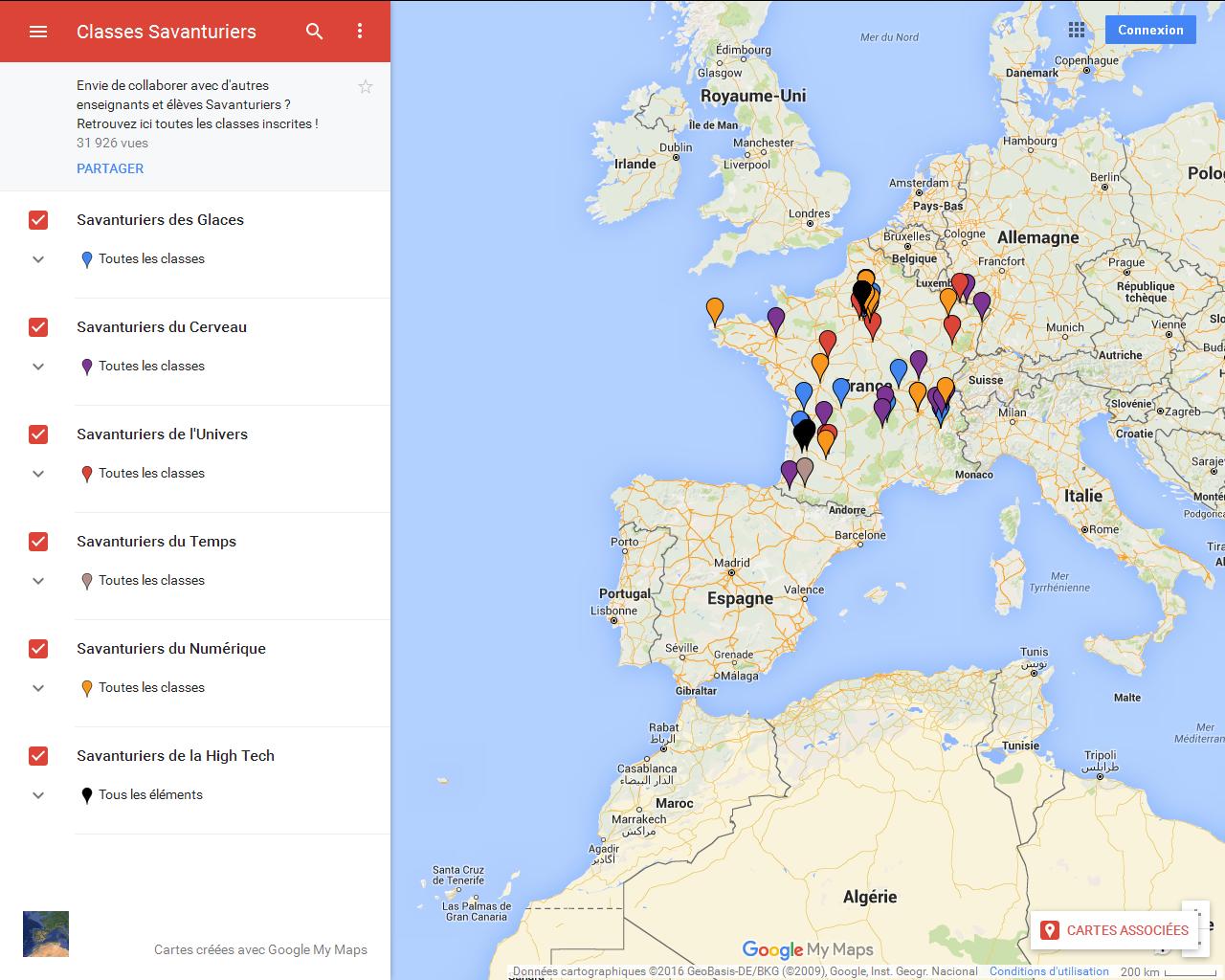Select the red pin southwest of Paris
The image size is (1225, 980).
click(828, 343)
